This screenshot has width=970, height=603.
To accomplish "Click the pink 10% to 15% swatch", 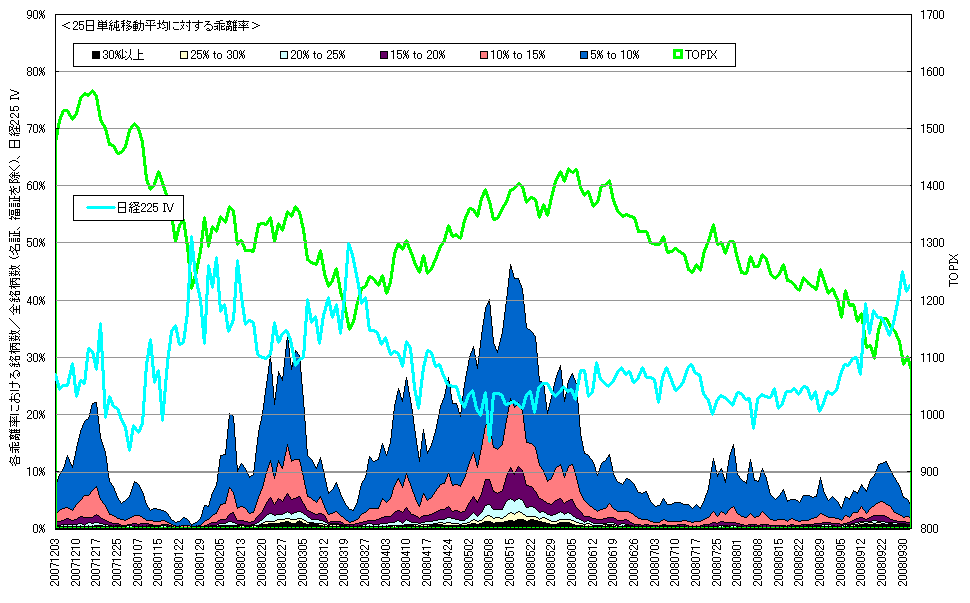I will tap(484, 55).
